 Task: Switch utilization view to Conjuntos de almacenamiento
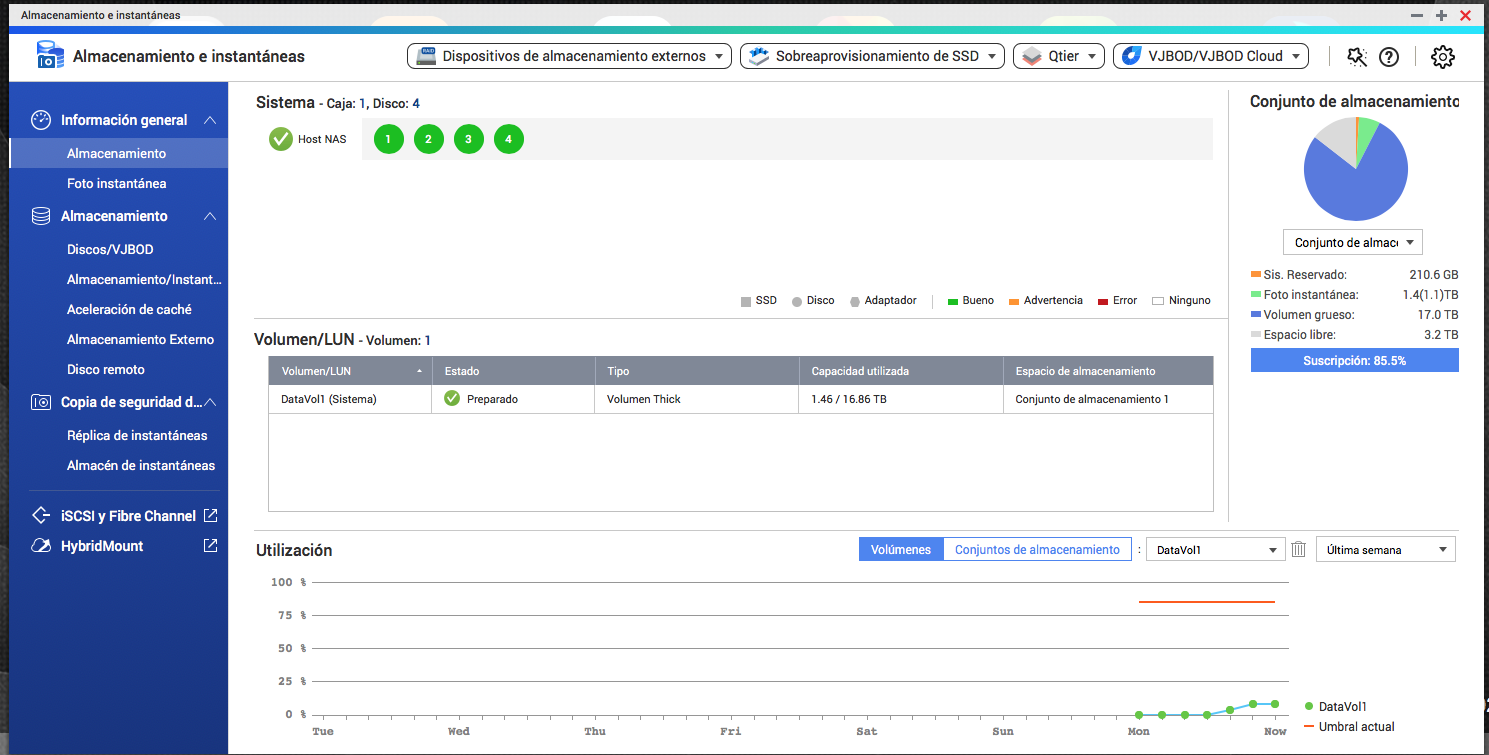pos(1037,549)
